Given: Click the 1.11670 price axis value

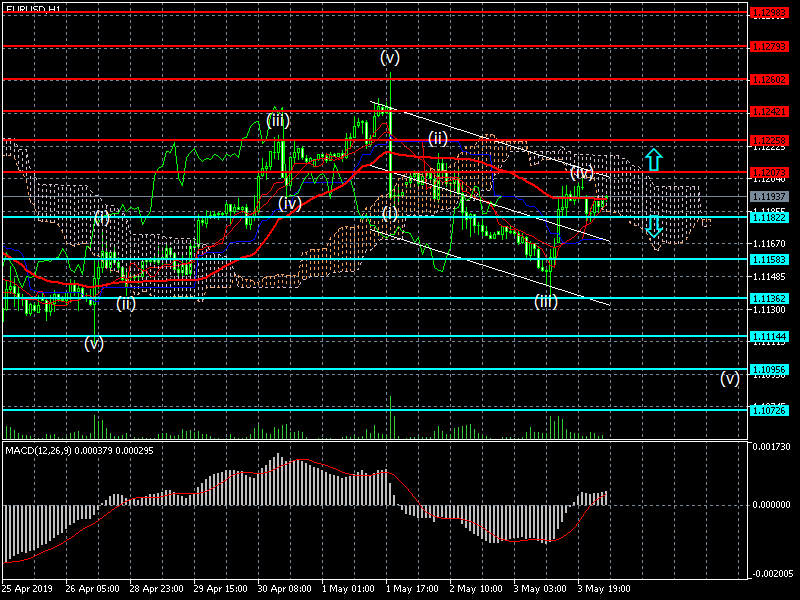Looking at the screenshot, I should tap(769, 244).
